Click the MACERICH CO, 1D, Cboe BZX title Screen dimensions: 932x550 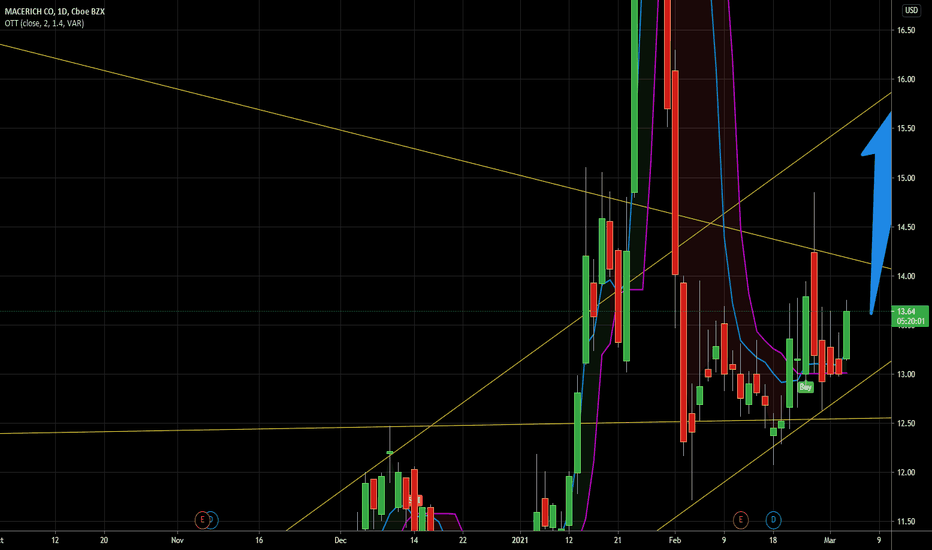tap(55, 11)
